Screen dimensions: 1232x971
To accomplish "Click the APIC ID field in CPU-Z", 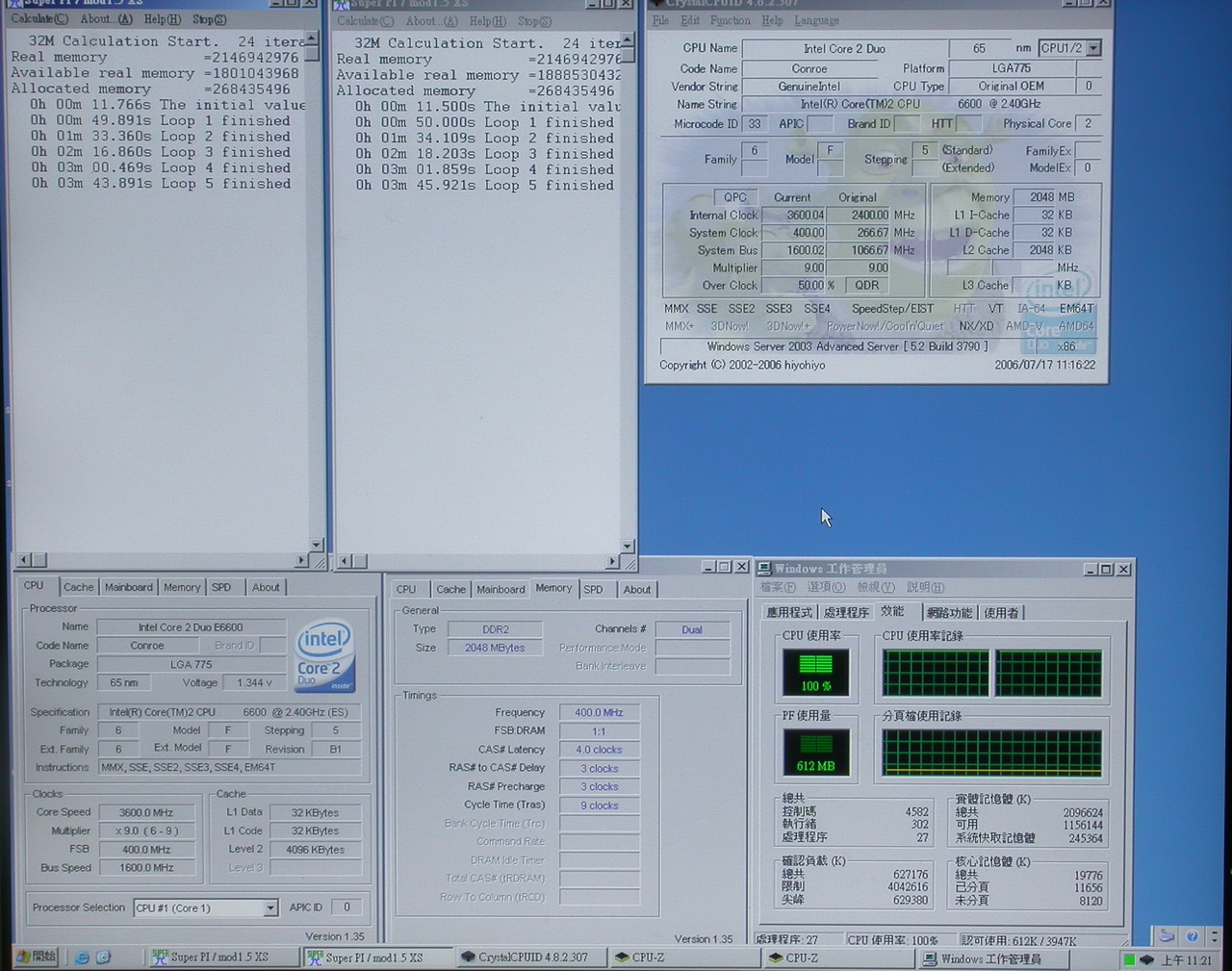I will coord(346,907).
